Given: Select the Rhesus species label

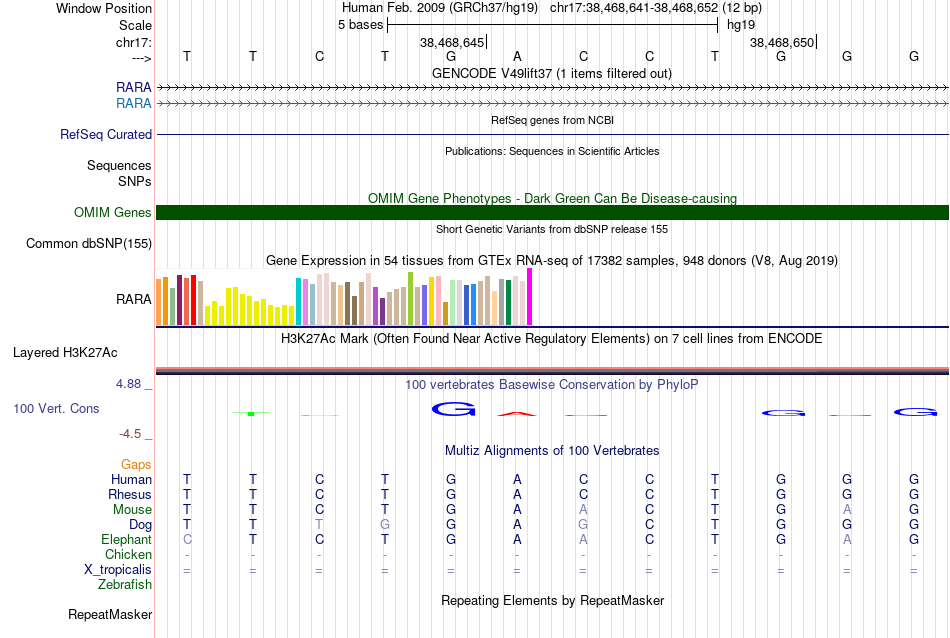Looking at the screenshot, I should tap(130, 494).
